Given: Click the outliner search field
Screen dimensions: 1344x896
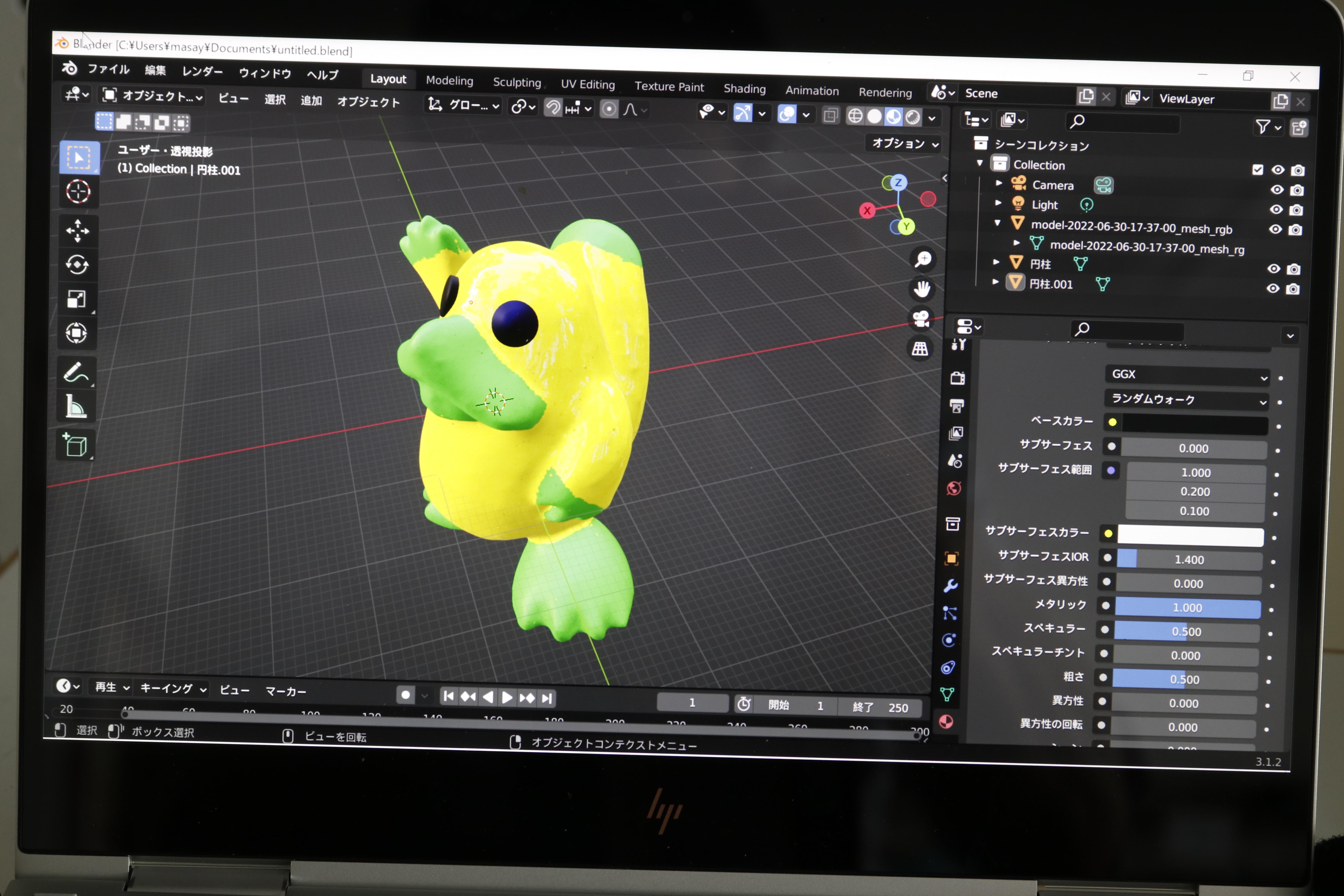Looking at the screenshot, I should [1123, 122].
